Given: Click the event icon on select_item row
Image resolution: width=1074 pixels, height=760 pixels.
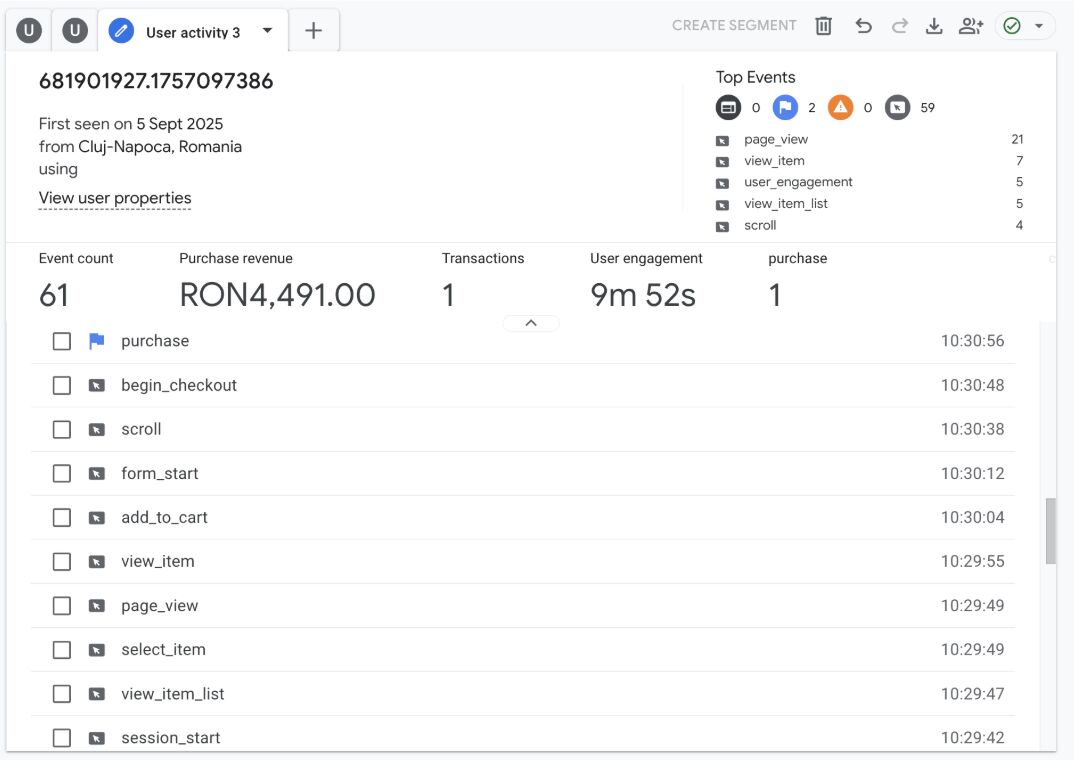Looking at the screenshot, I should [x=97, y=650].
